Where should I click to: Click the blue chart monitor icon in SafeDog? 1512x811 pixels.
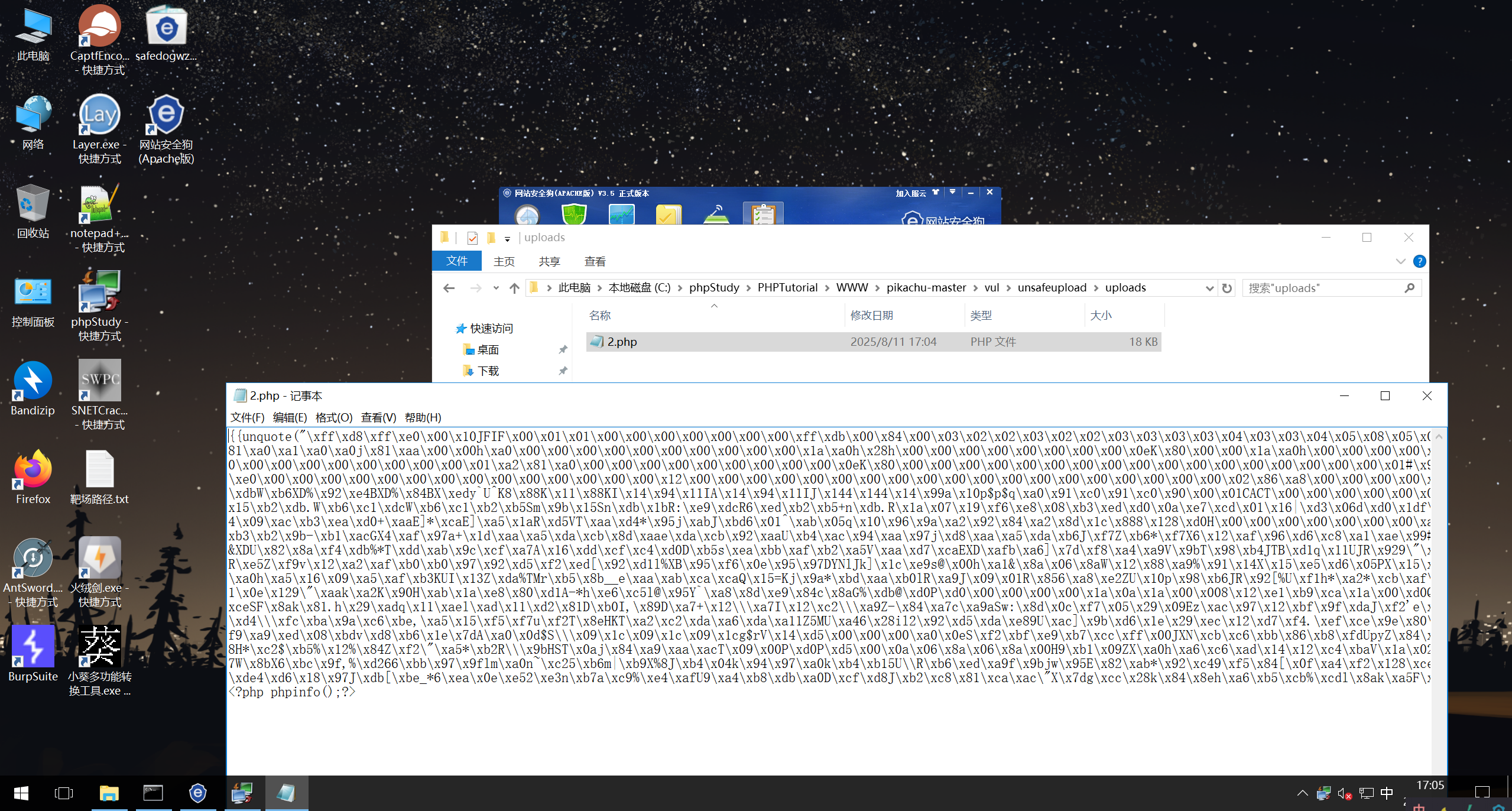[x=621, y=214]
